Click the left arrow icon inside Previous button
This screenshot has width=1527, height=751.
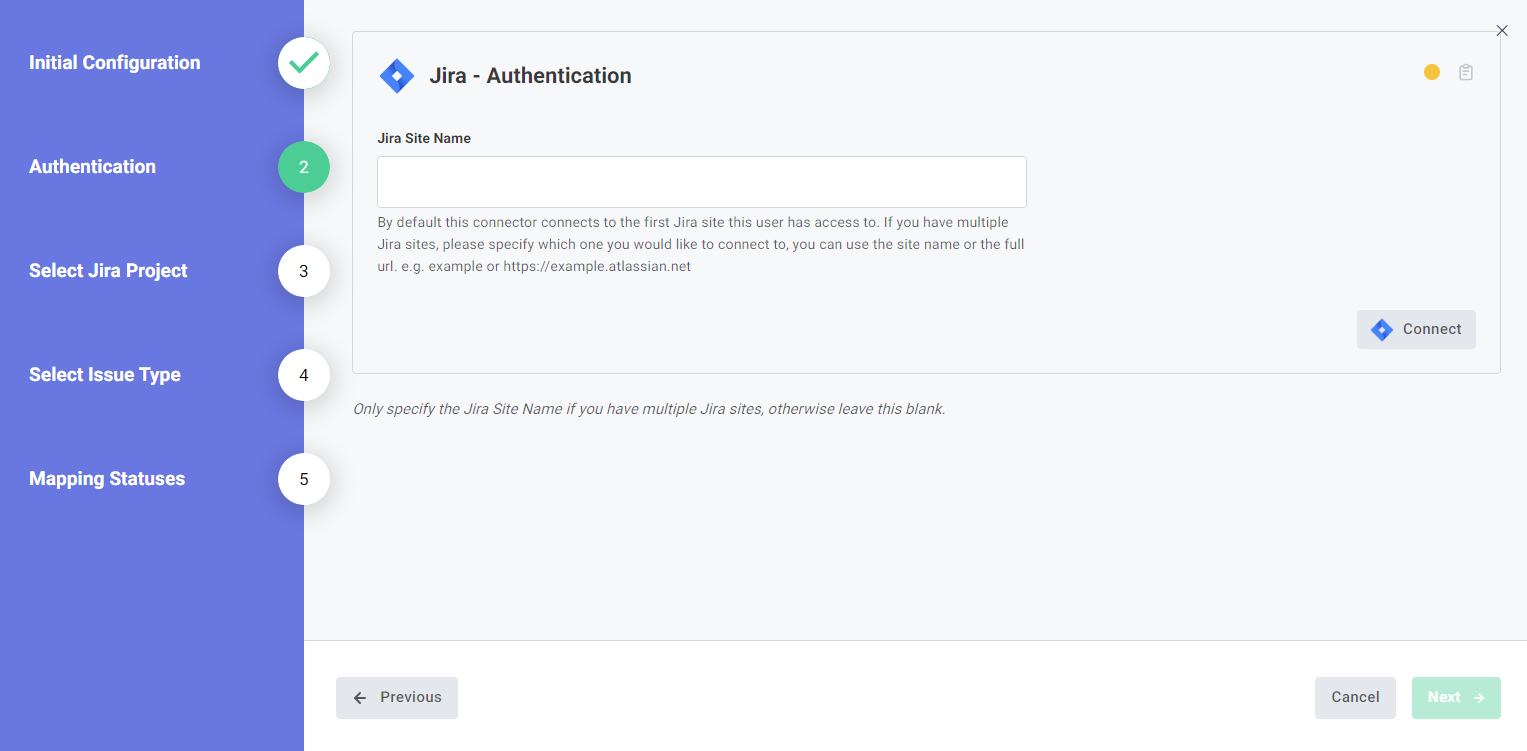tap(360, 697)
